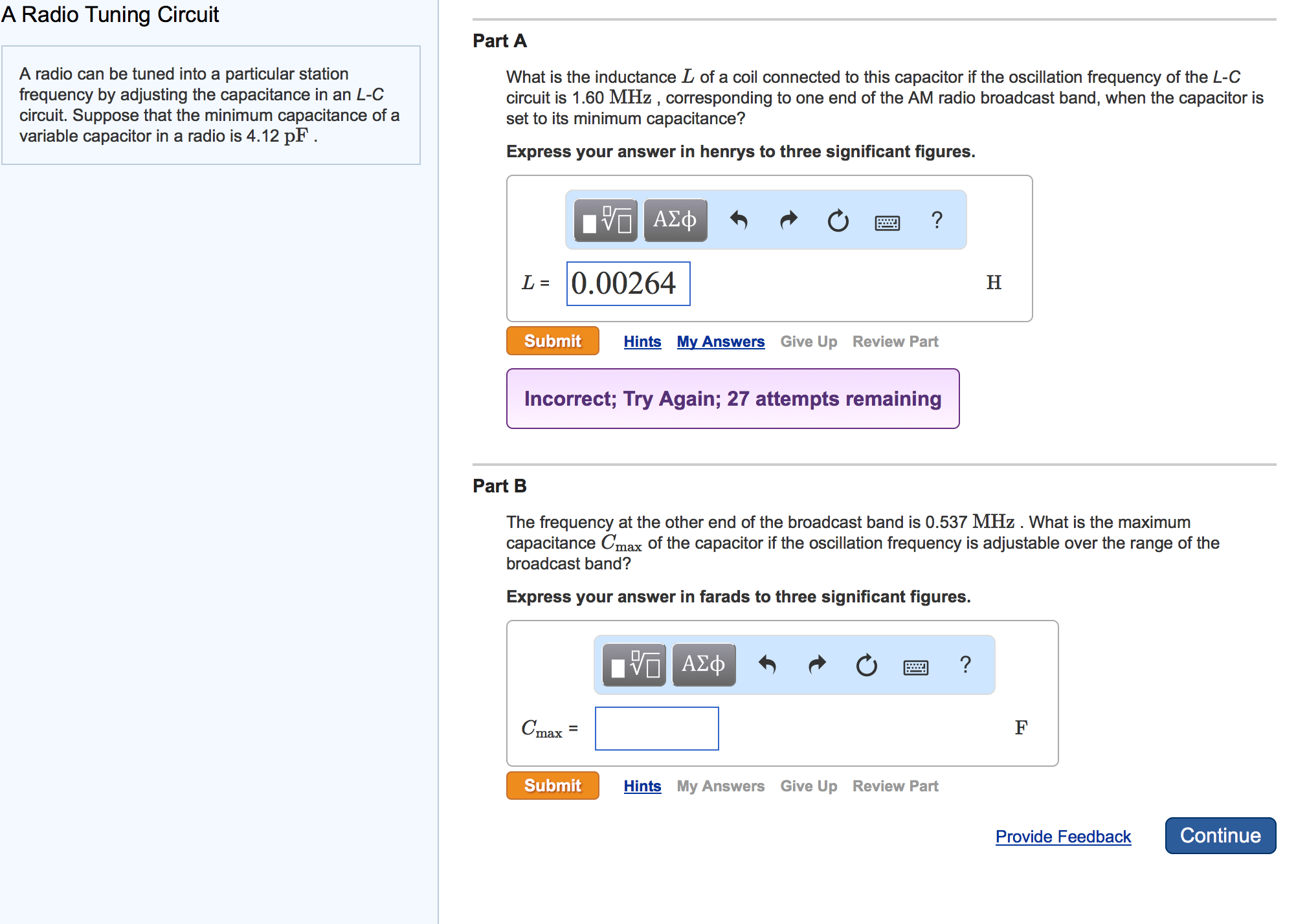Click the Cmax answer input field
The height and width of the screenshot is (924, 1296).
coord(656,729)
